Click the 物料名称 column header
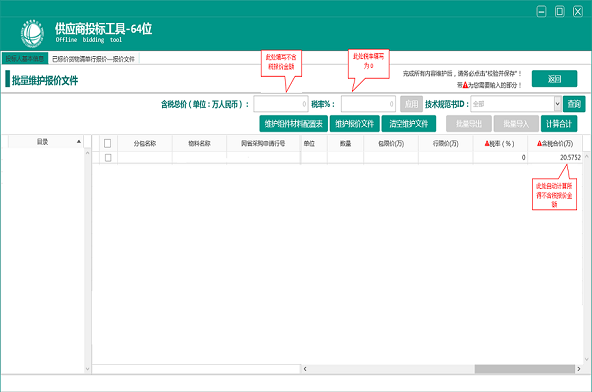The height and width of the screenshot is (392, 592). click(x=199, y=144)
